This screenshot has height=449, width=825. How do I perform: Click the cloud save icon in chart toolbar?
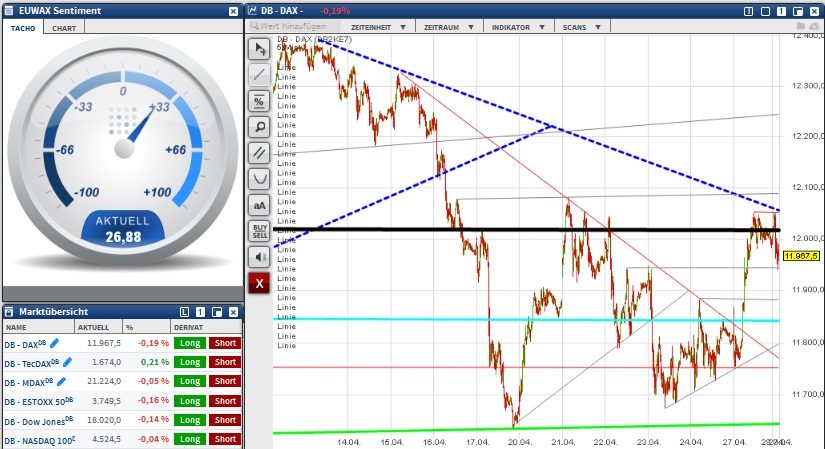816,26
